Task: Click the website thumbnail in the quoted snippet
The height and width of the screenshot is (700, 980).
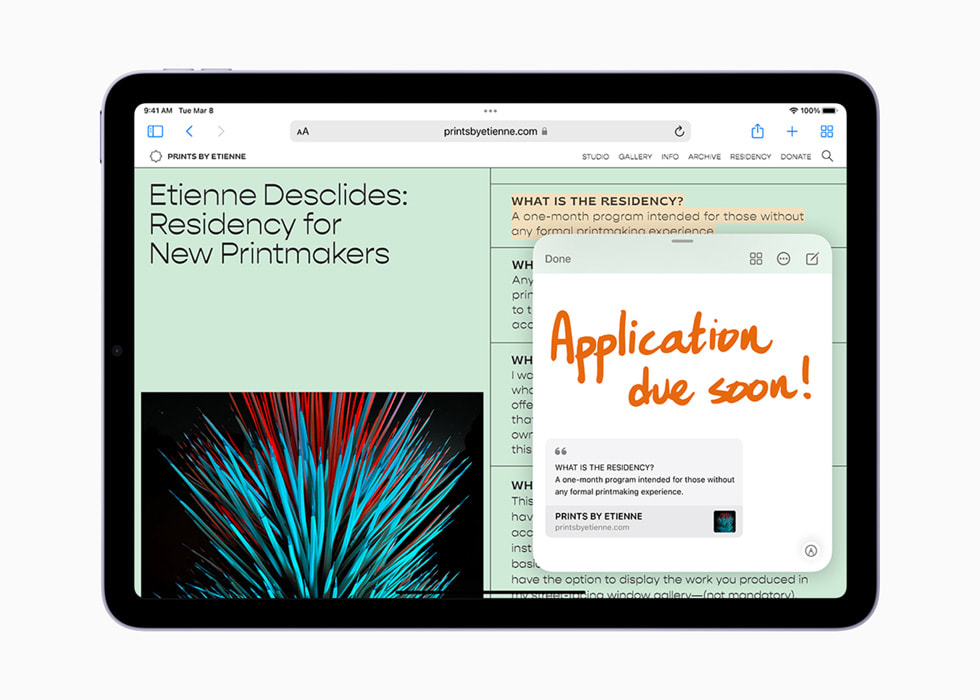Action: [724, 521]
